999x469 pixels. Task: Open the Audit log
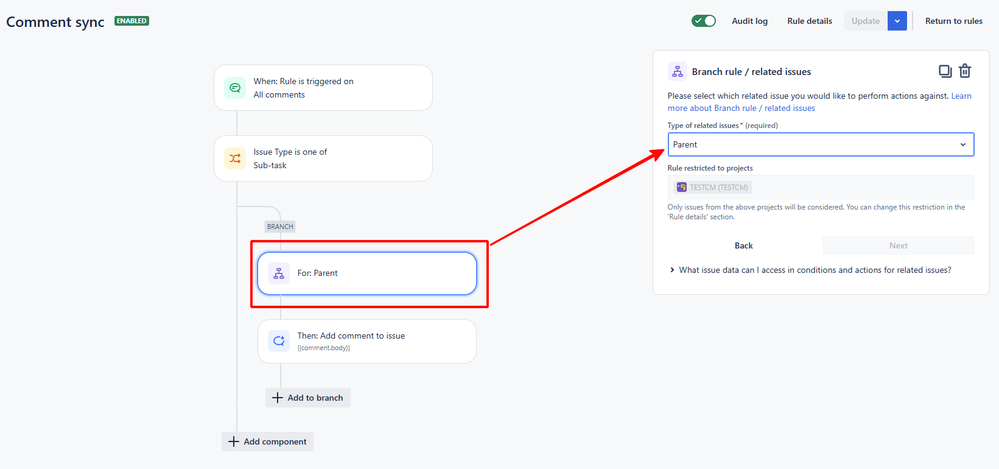click(x=750, y=21)
